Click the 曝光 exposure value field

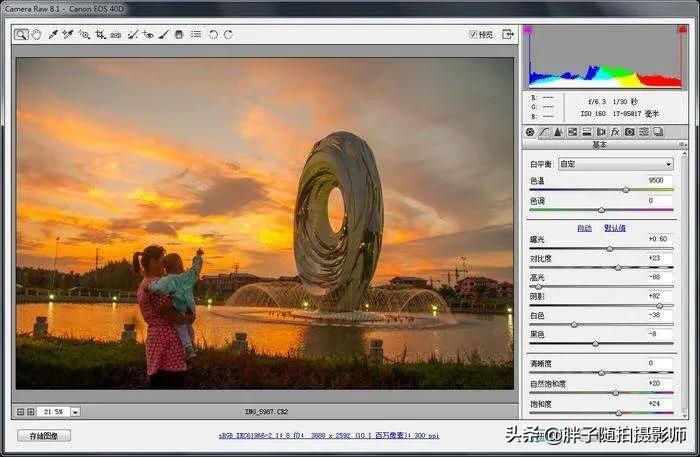tap(658, 239)
